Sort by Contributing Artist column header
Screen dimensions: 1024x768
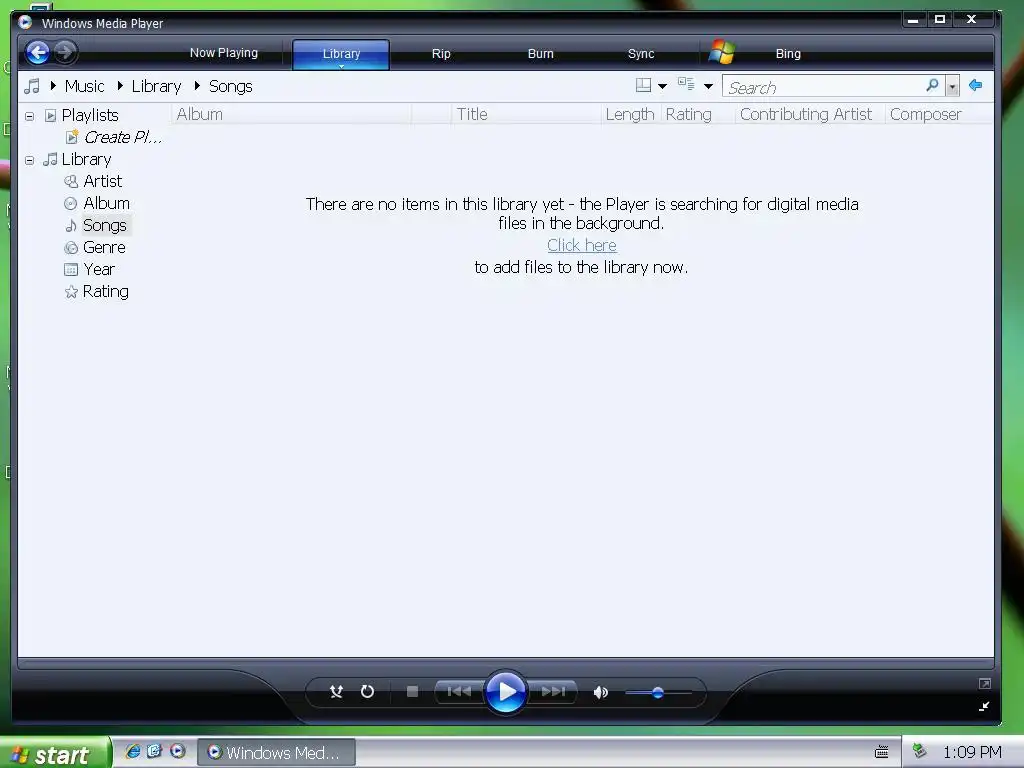[808, 114]
